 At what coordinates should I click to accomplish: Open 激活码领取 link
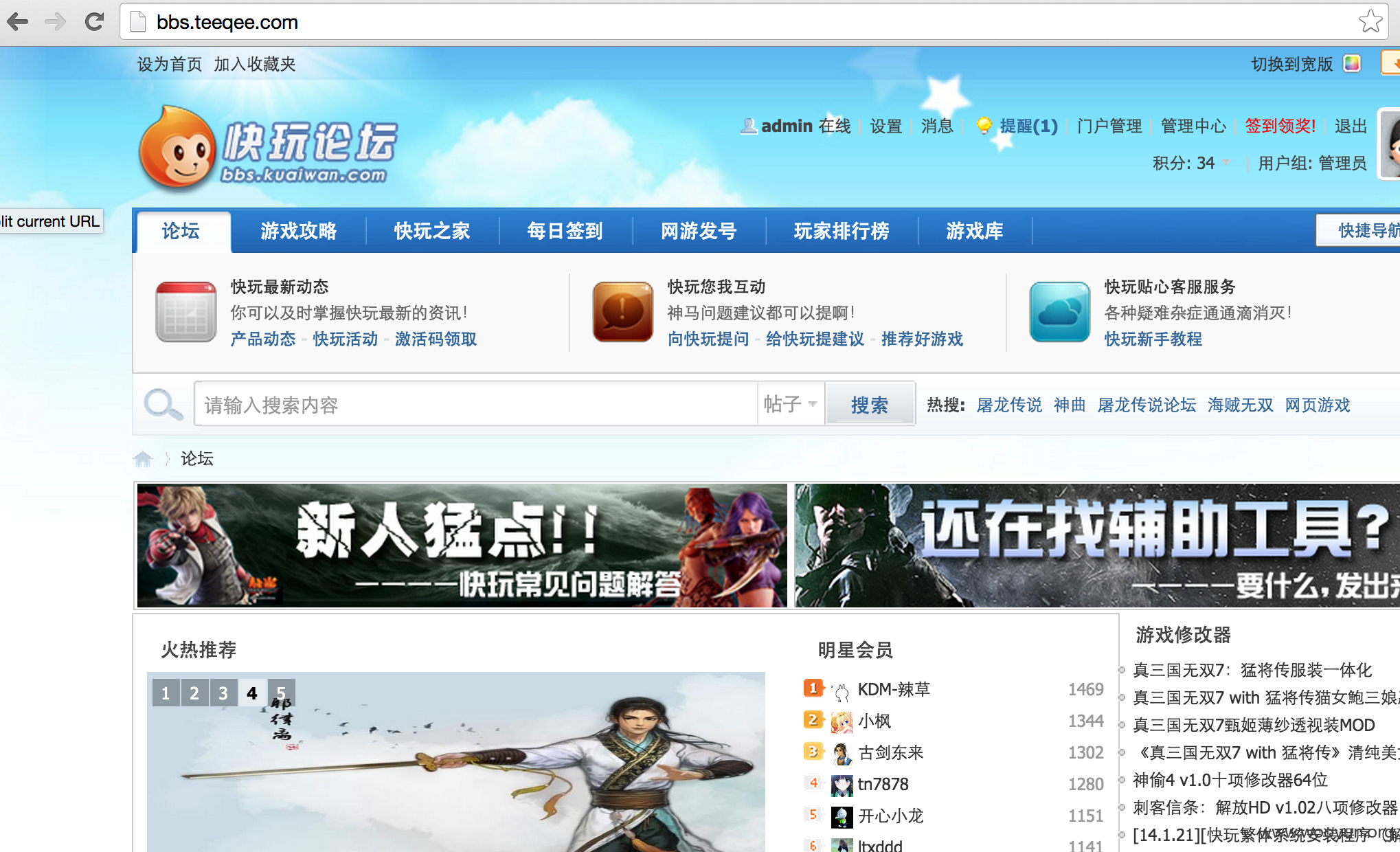click(436, 339)
